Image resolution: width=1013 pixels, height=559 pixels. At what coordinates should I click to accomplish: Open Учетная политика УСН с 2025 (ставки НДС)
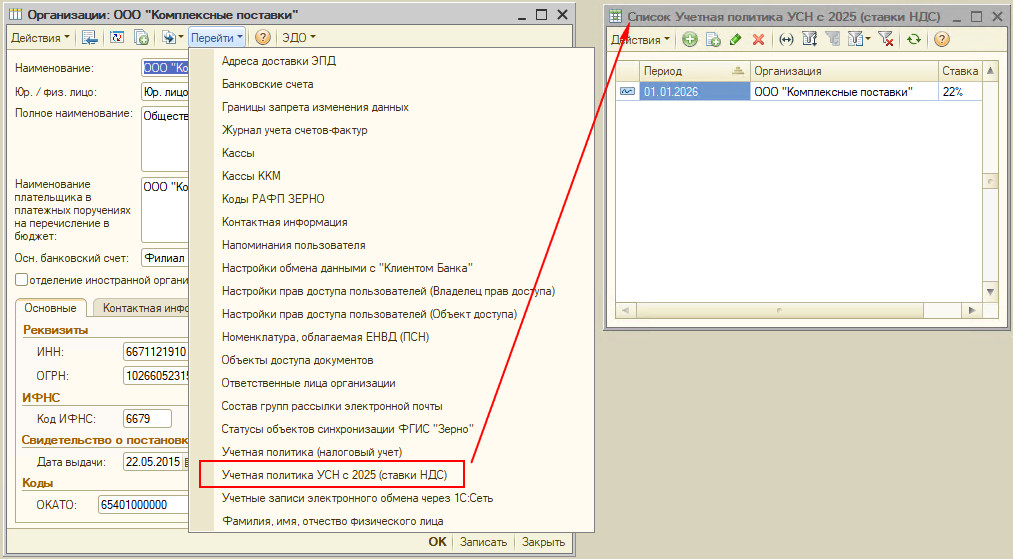click(334, 475)
